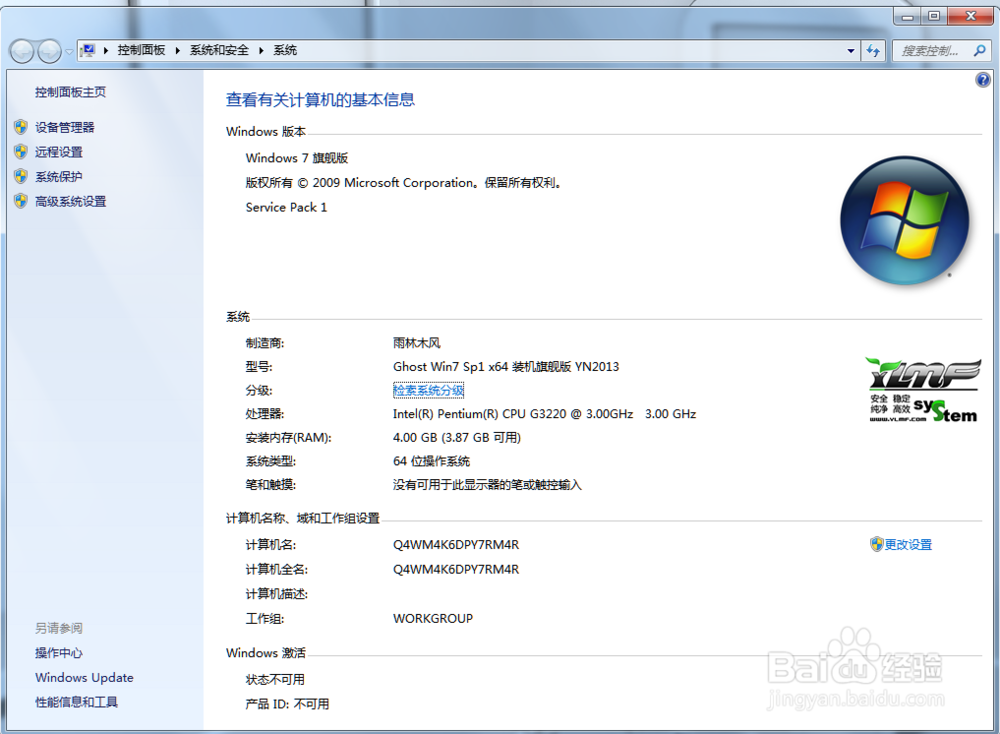The image size is (1000, 734).
Task: Open recent pages dropdown beside navigation arrows
Action: (x=69, y=52)
